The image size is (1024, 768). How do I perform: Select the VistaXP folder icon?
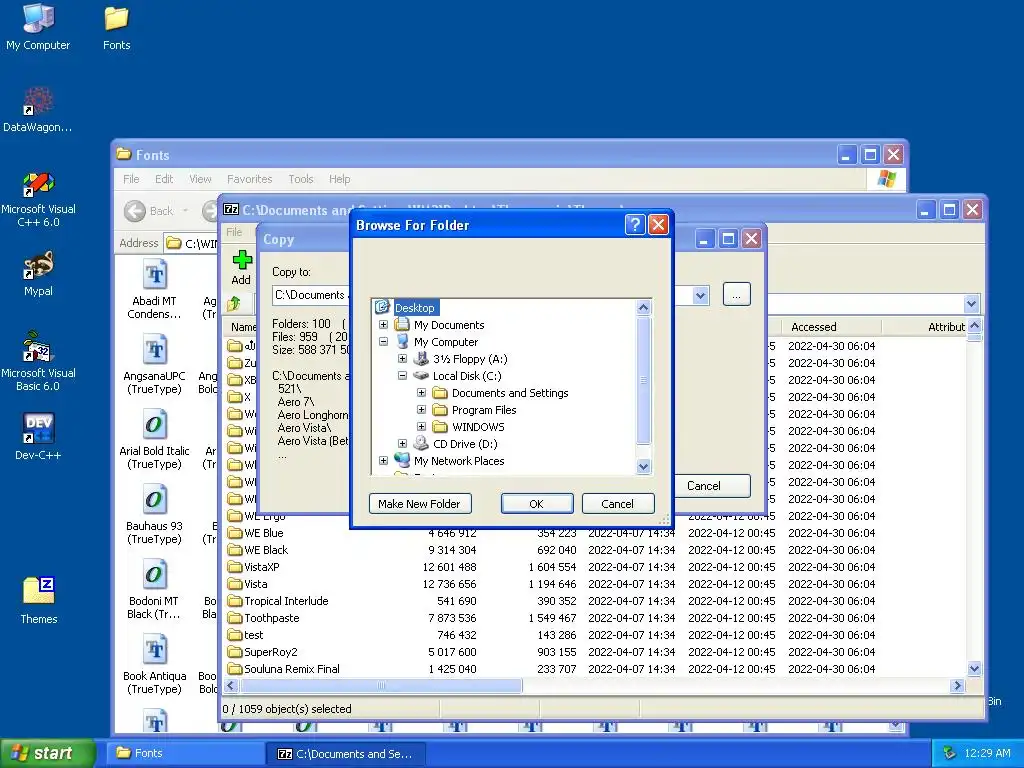point(234,567)
